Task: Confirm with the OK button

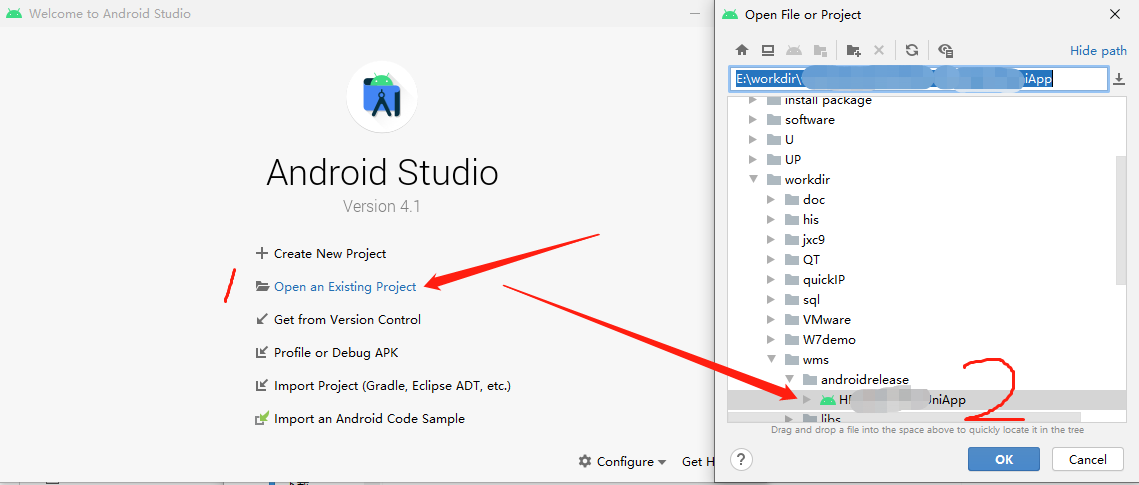Action: tap(1004, 459)
